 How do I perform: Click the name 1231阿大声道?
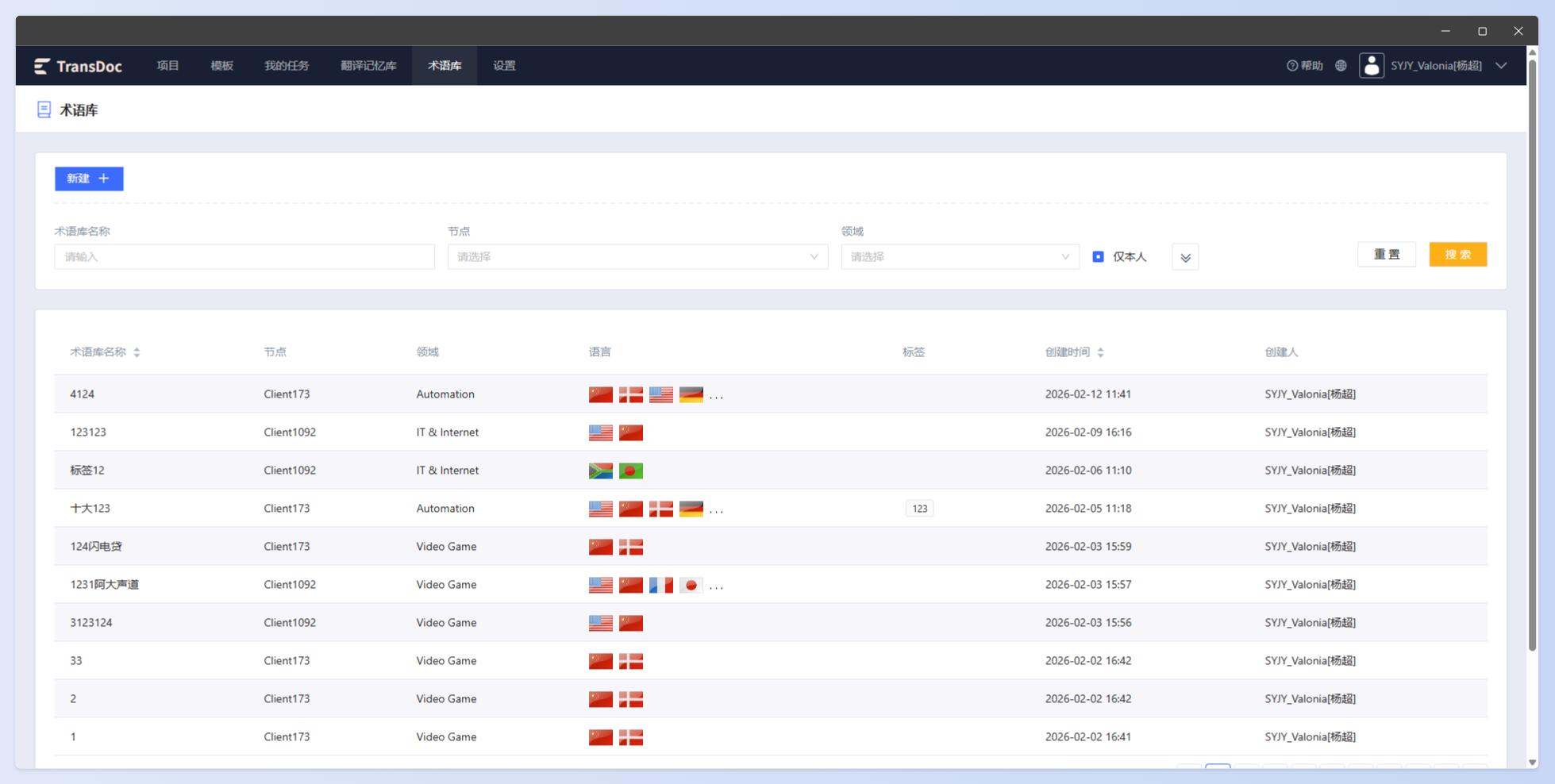(105, 585)
